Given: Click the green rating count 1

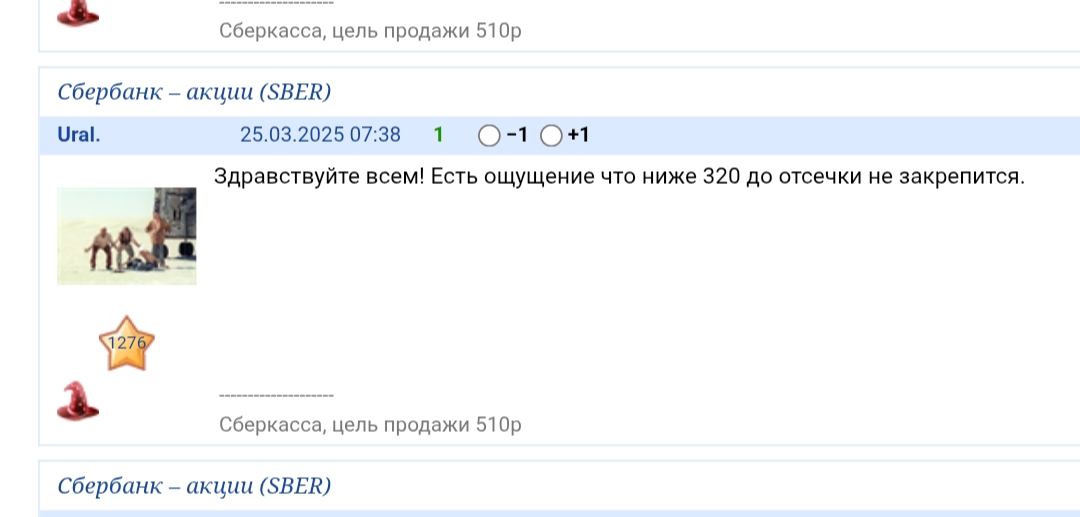Looking at the screenshot, I should tap(438, 135).
